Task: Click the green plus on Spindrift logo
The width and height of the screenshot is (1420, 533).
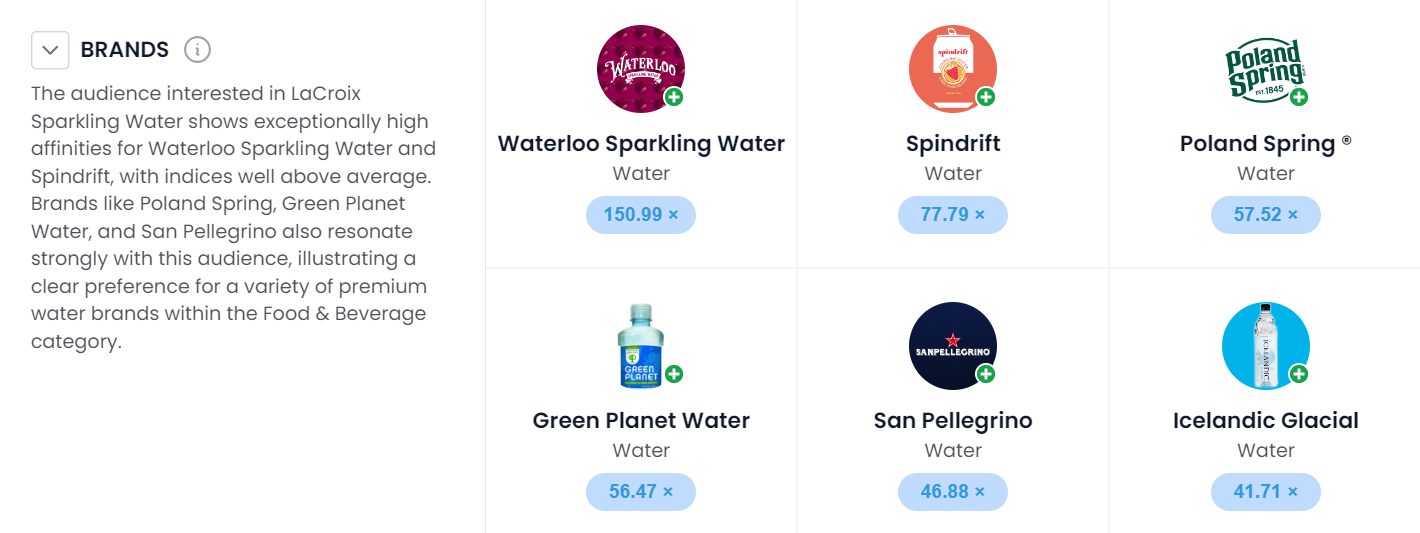Action: click(x=986, y=97)
